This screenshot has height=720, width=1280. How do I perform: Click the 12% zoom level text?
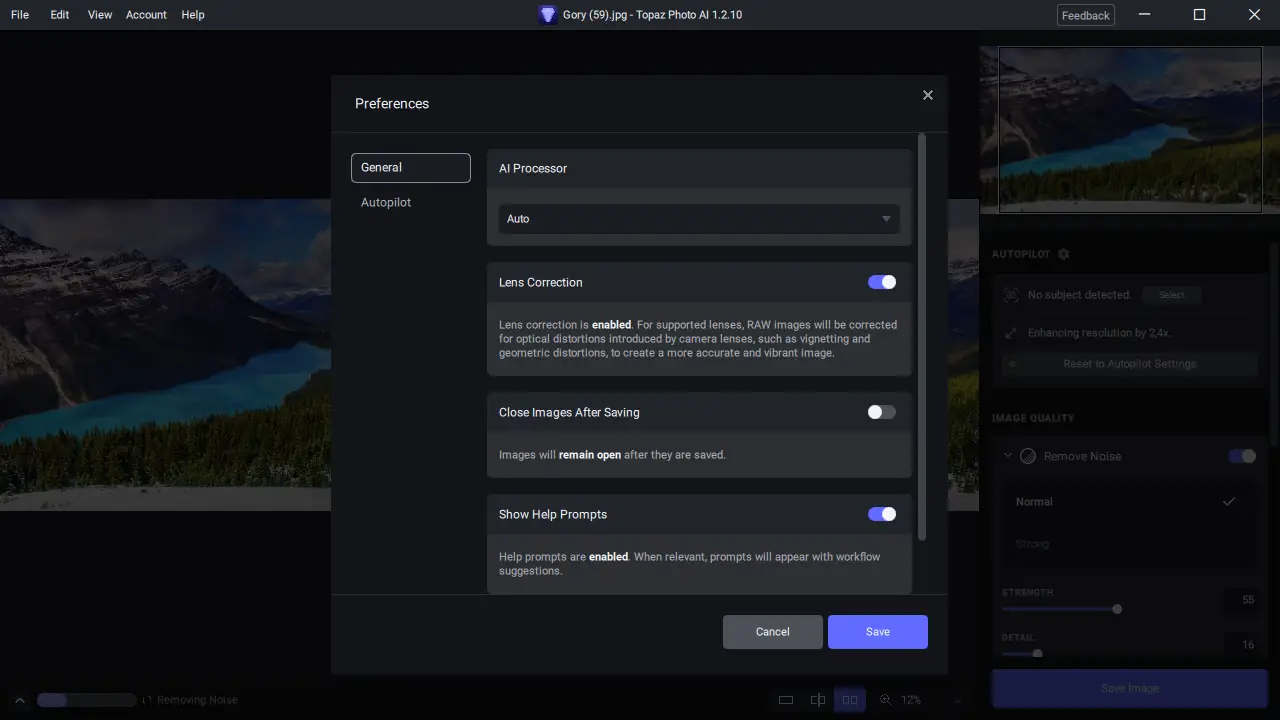(x=911, y=700)
